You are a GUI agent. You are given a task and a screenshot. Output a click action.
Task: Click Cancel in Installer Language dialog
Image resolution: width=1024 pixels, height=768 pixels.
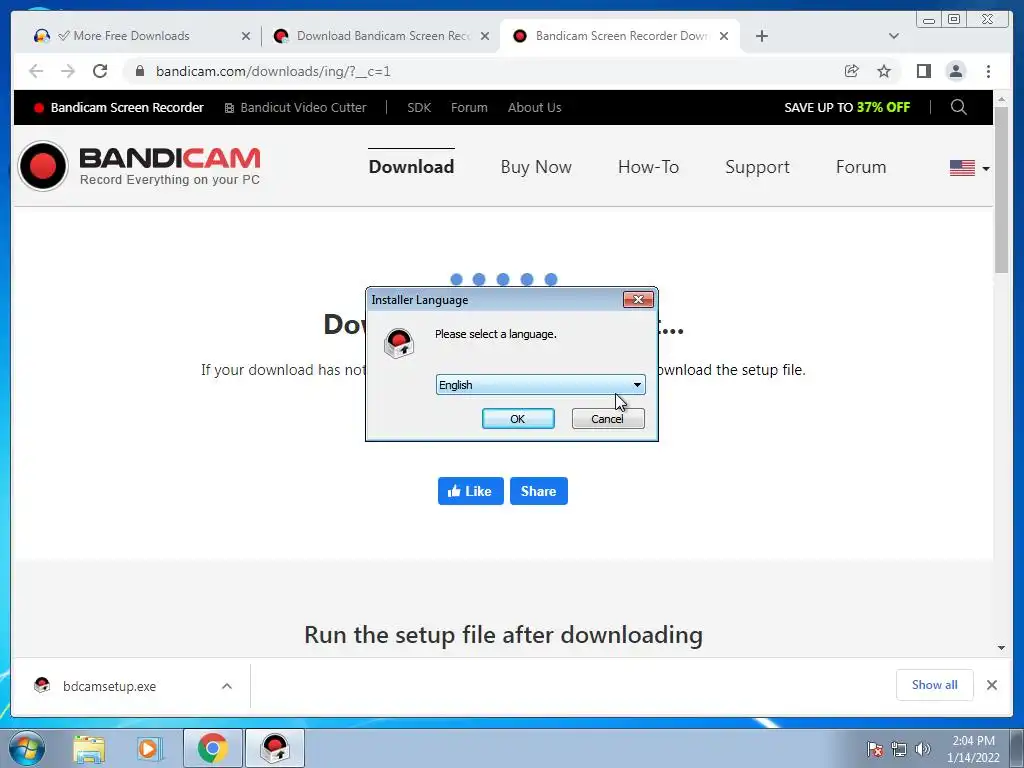[x=607, y=419]
